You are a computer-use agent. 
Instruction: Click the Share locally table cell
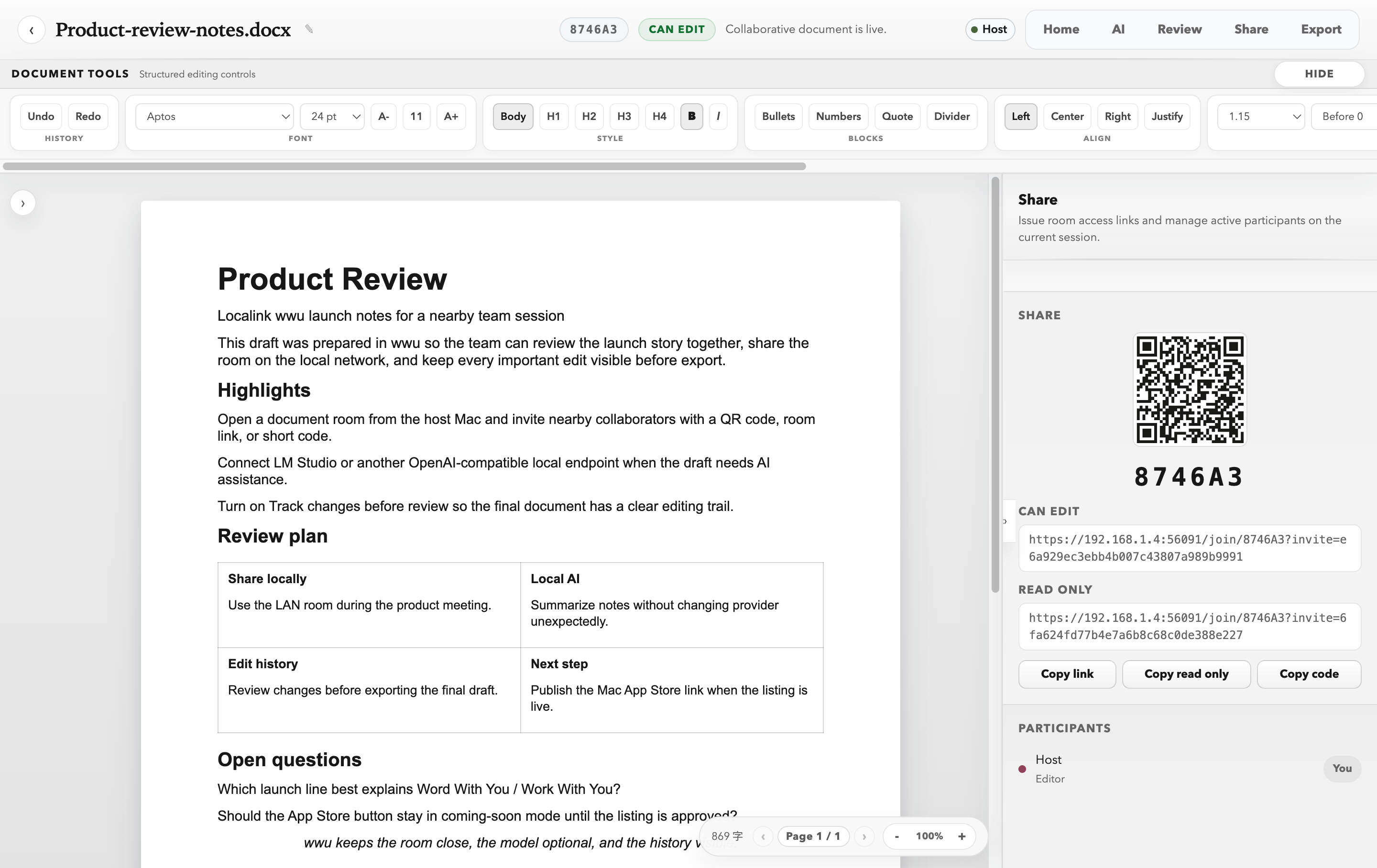tap(369, 605)
